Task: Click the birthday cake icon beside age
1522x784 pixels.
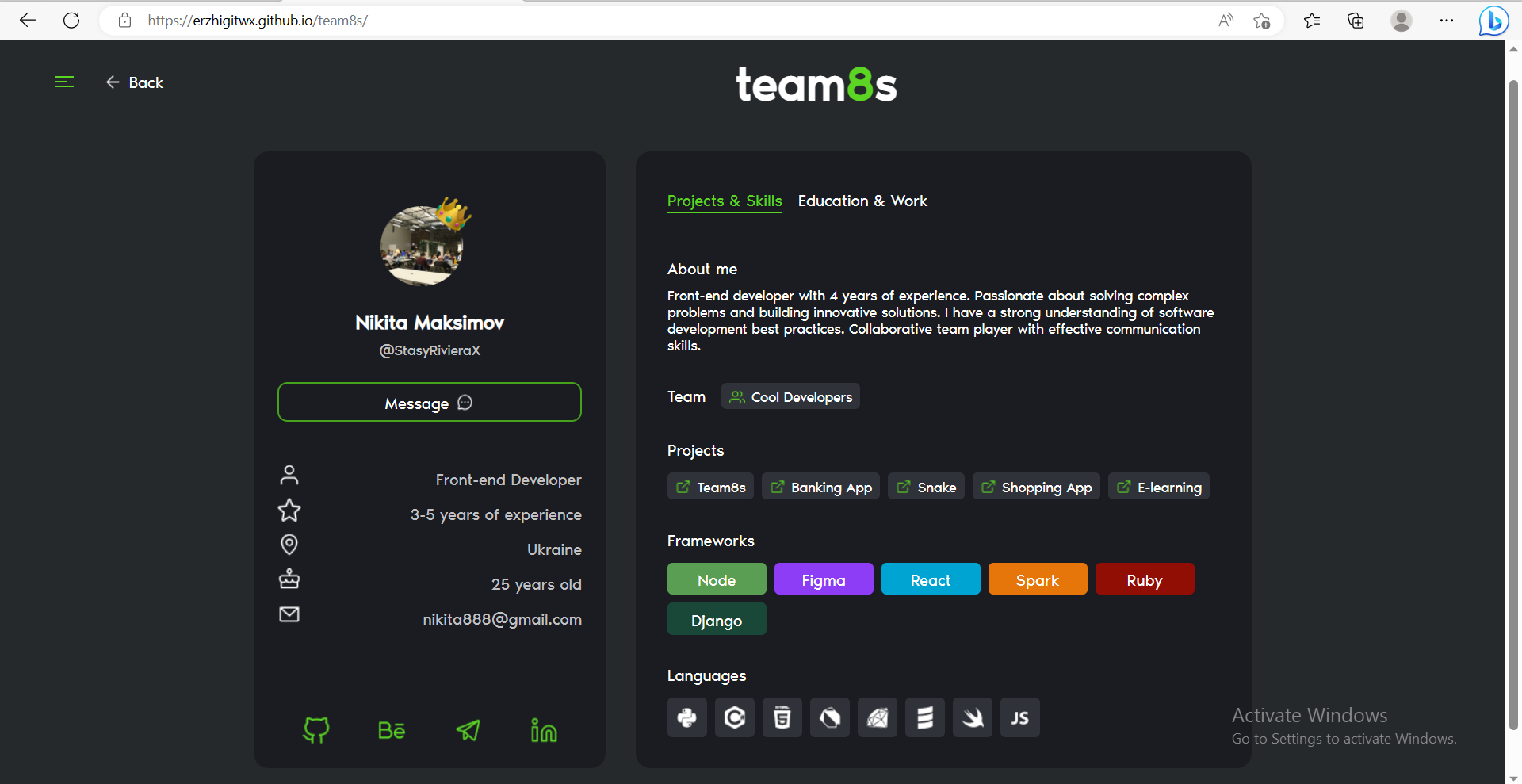Action: (x=289, y=579)
